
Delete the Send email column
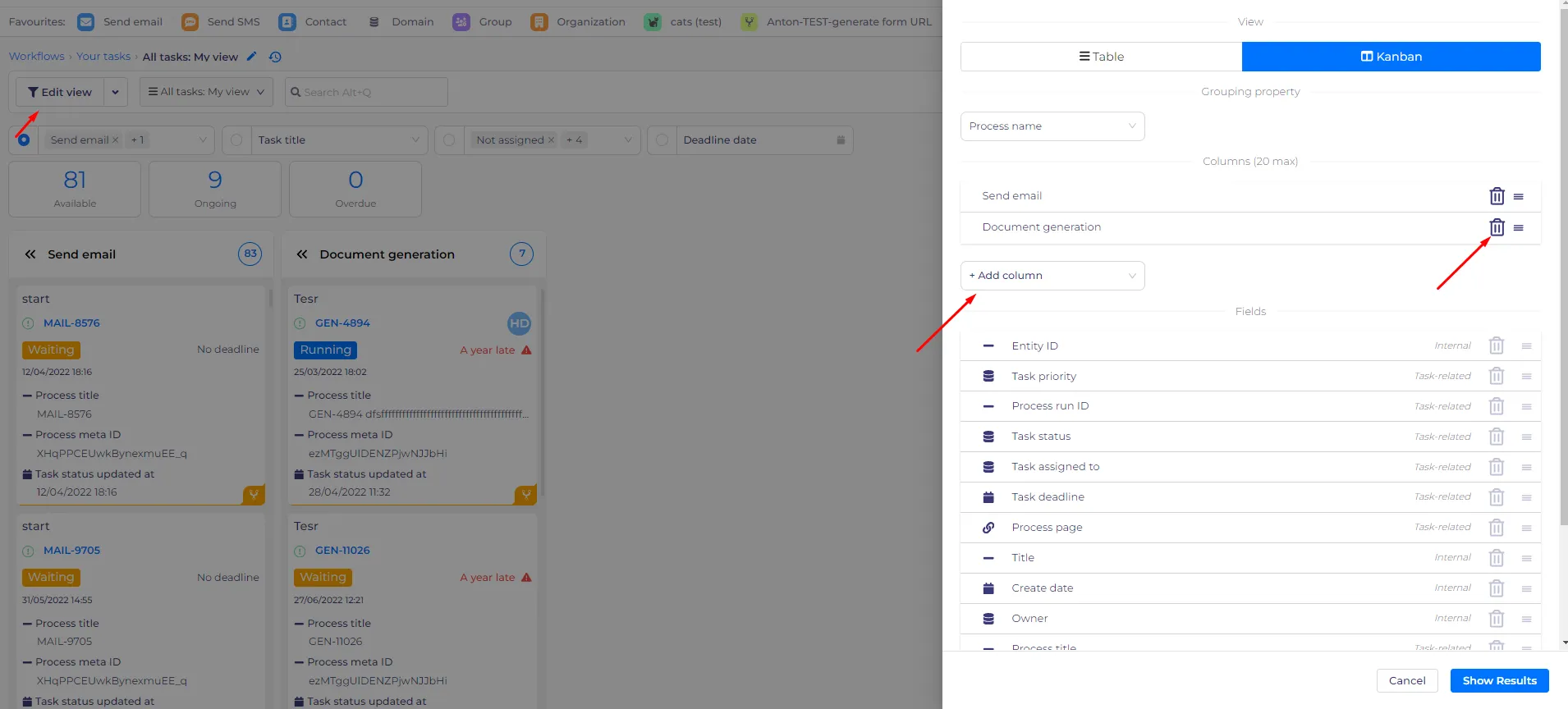pos(1497,196)
